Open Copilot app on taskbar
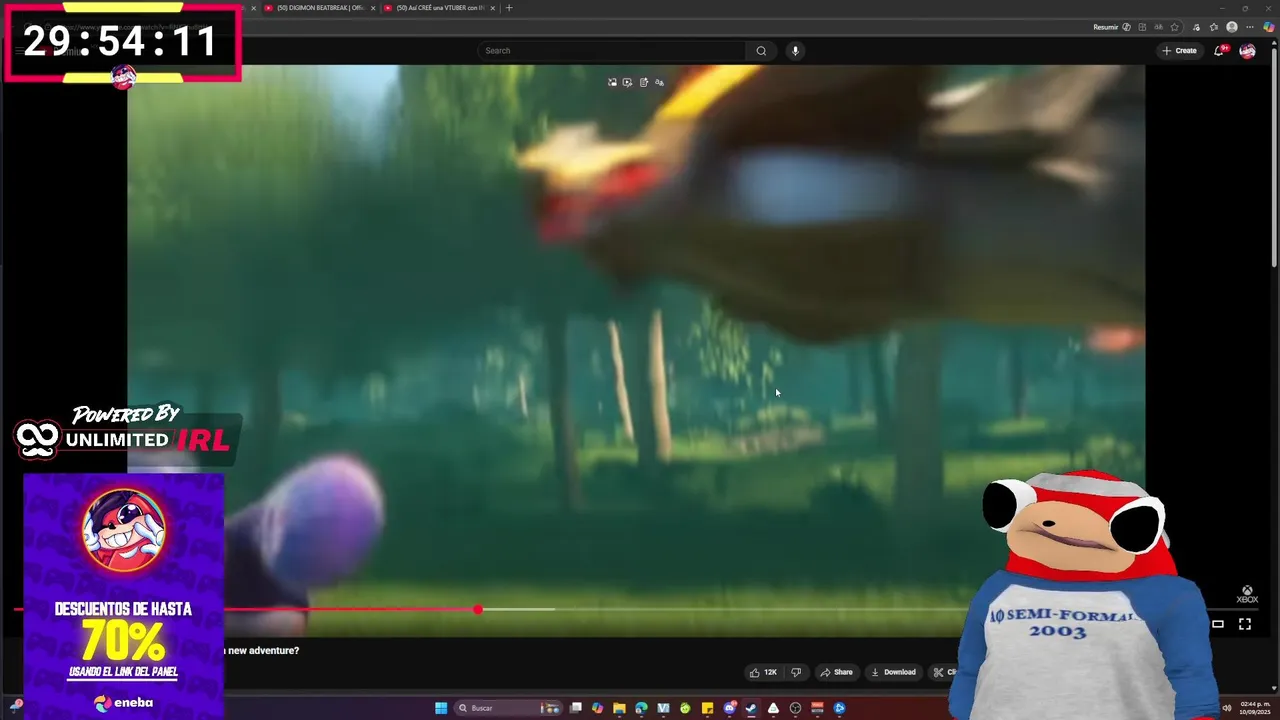The height and width of the screenshot is (720, 1280). 597,708
